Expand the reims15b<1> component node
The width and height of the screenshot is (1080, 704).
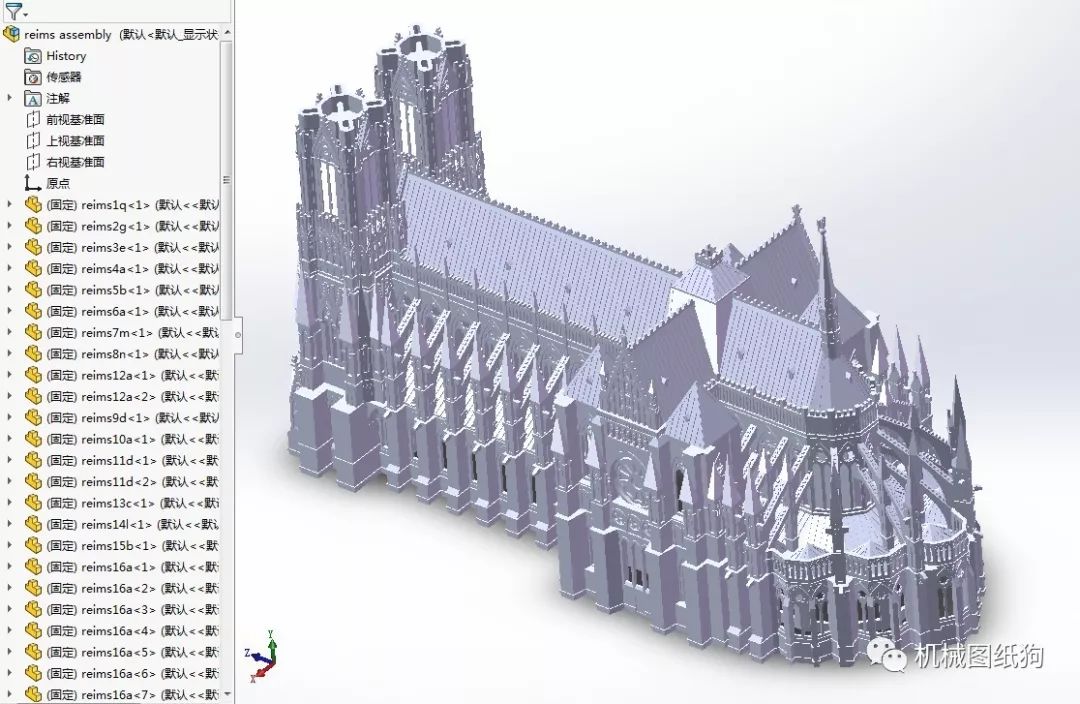pos(10,546)
